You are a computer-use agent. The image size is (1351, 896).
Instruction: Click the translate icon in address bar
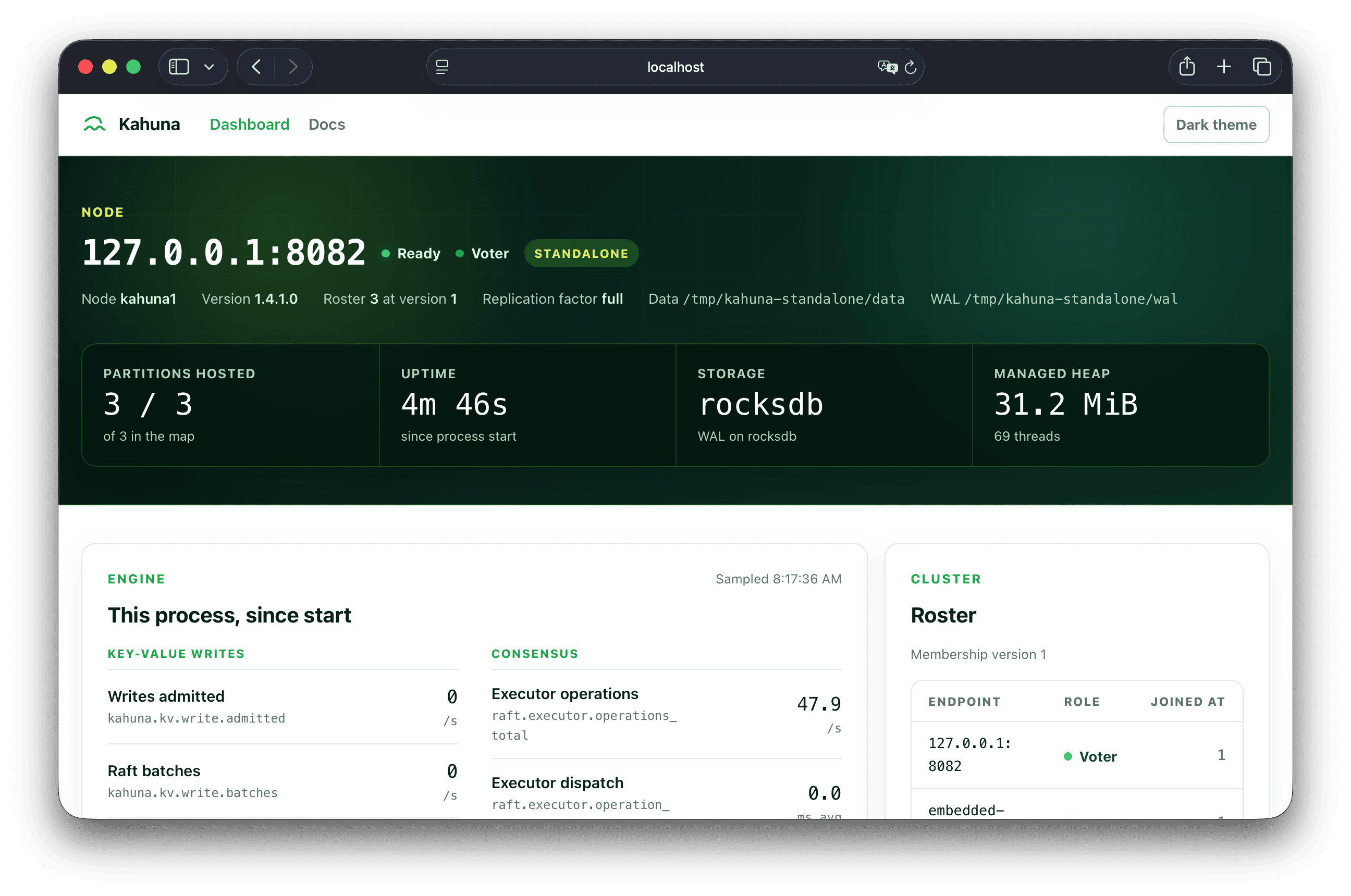(887, 67)
